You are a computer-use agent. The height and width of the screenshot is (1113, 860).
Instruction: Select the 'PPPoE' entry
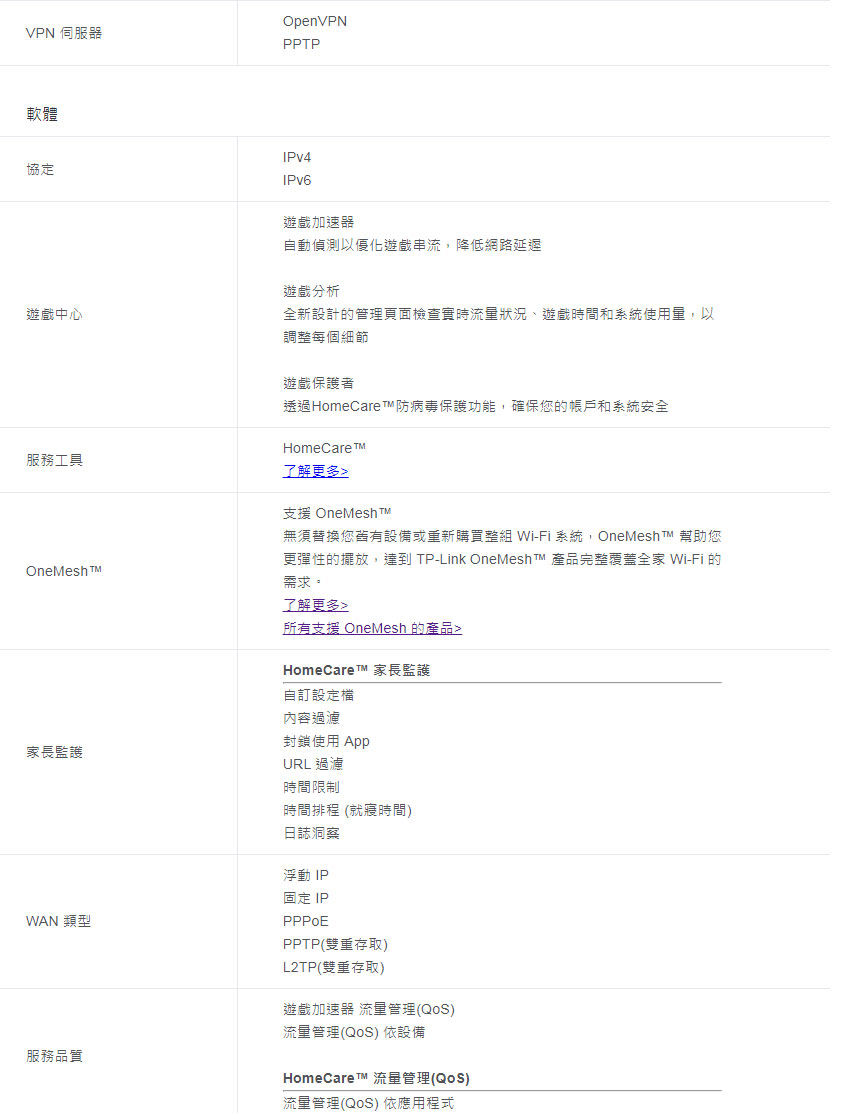point(306,921)
